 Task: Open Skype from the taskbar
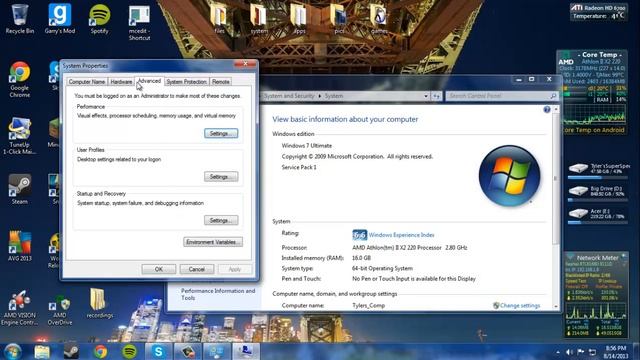[158, 351]
